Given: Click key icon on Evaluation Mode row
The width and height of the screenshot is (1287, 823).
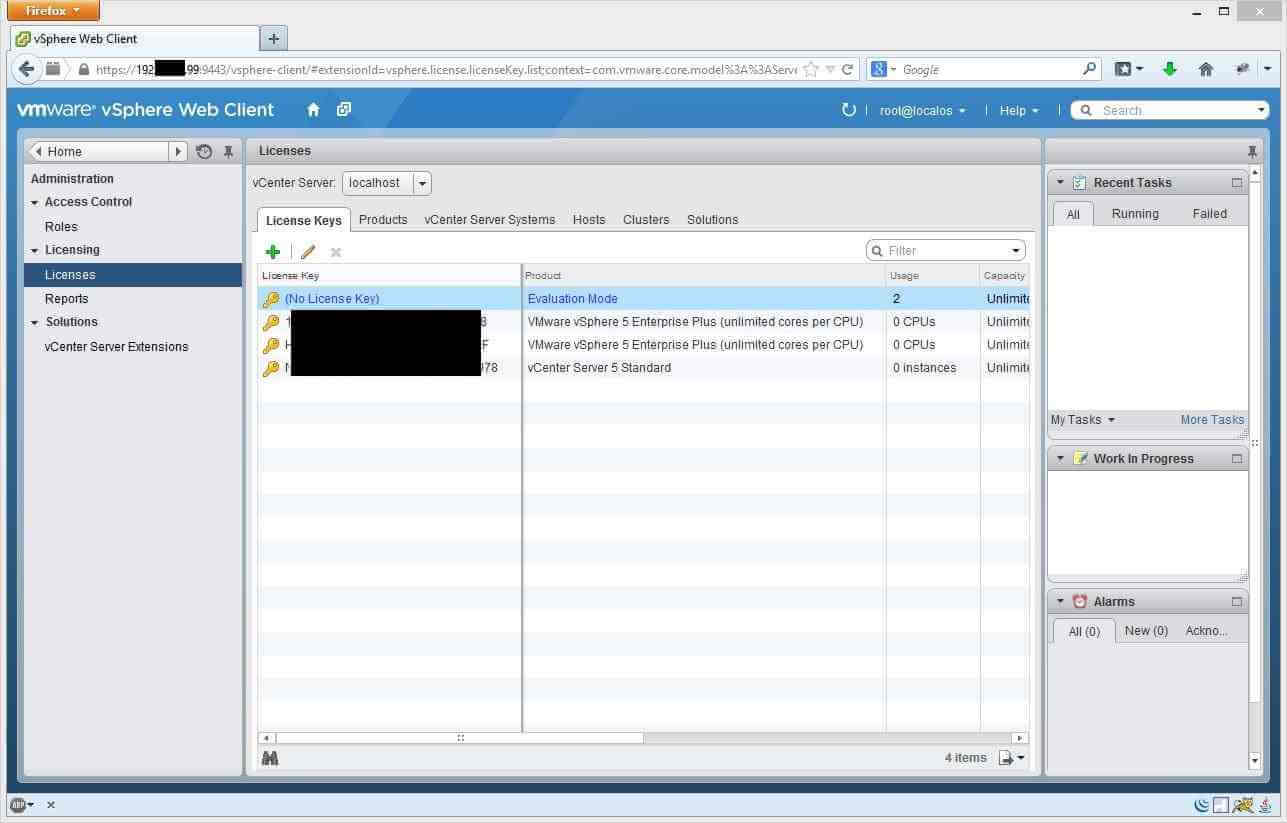Looking at the screenshot, I should 270,299.
